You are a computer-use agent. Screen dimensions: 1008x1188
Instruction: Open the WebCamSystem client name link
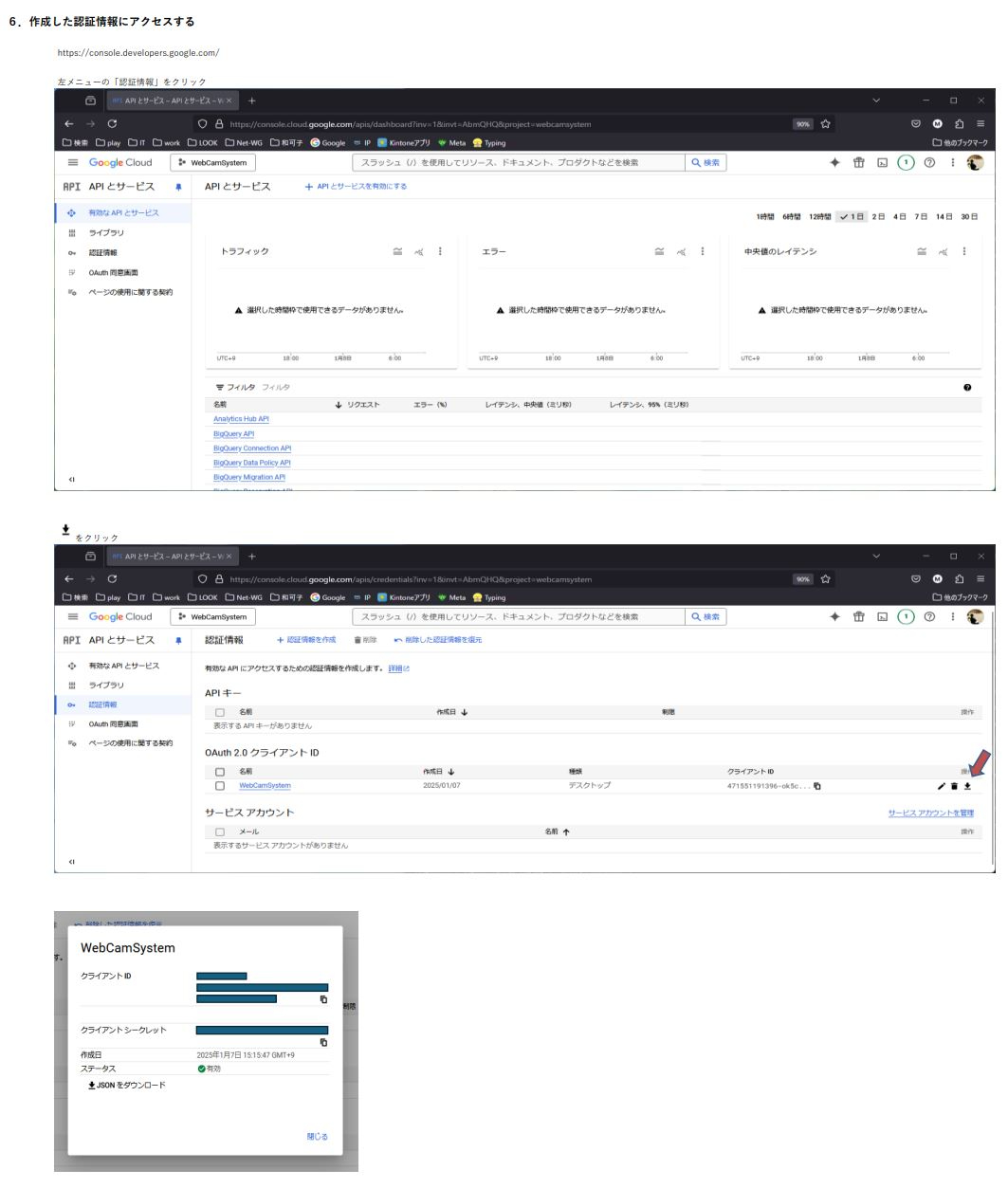[265, 786]
